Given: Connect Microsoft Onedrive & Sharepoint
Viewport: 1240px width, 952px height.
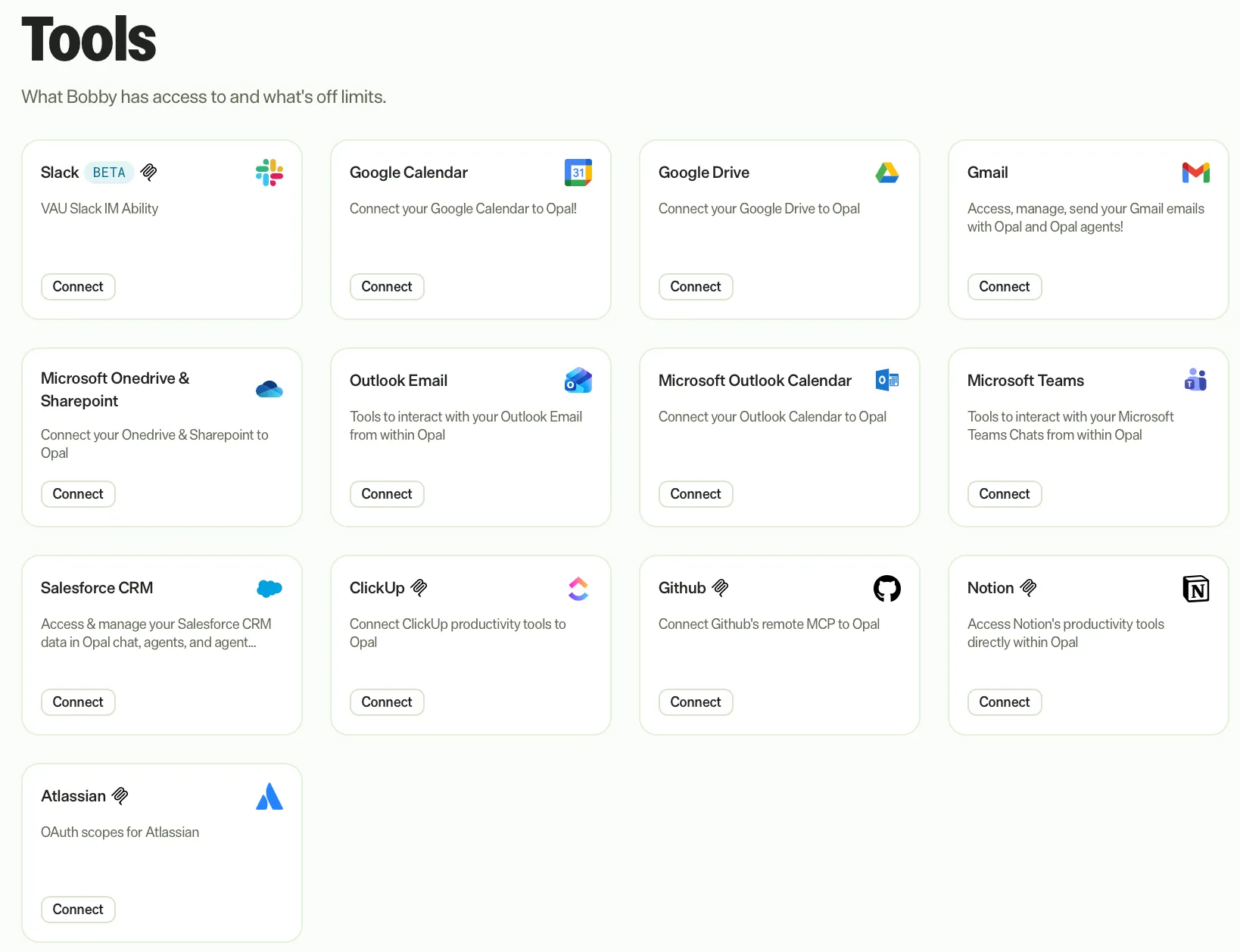Looking at the screenshot, I should [x=78, y=494].
